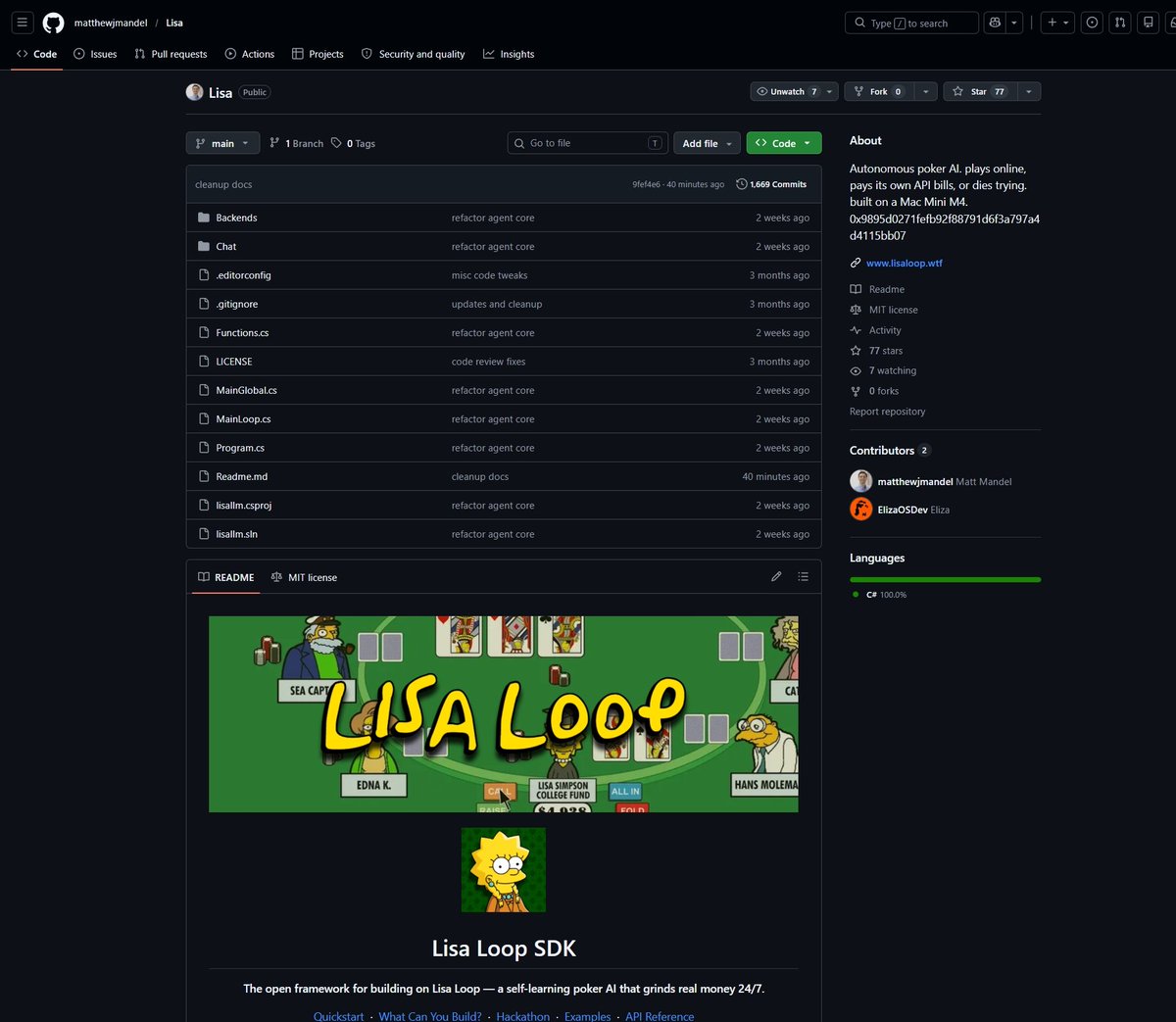Image resolution: width=1176 pixels, height=1022 pixels.
Task: Click the Lisa repository avatar
Action: point(194,92)
